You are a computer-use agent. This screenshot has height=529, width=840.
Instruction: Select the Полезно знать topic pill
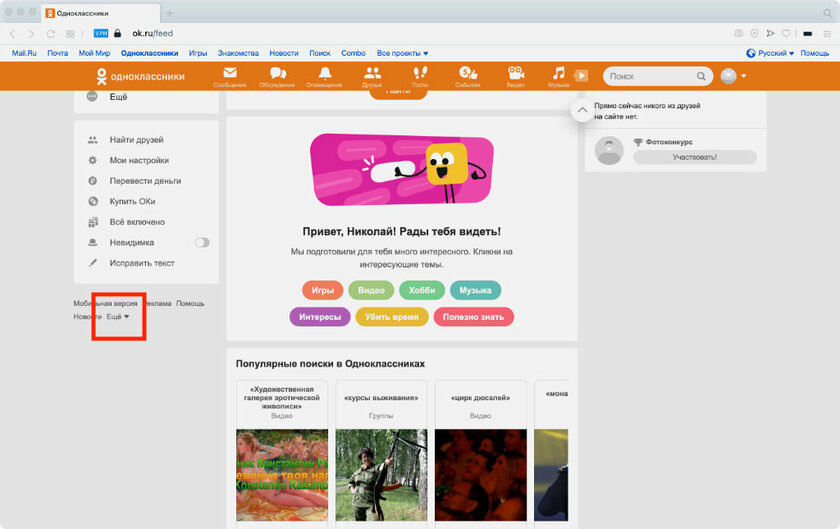coord(474,317)
